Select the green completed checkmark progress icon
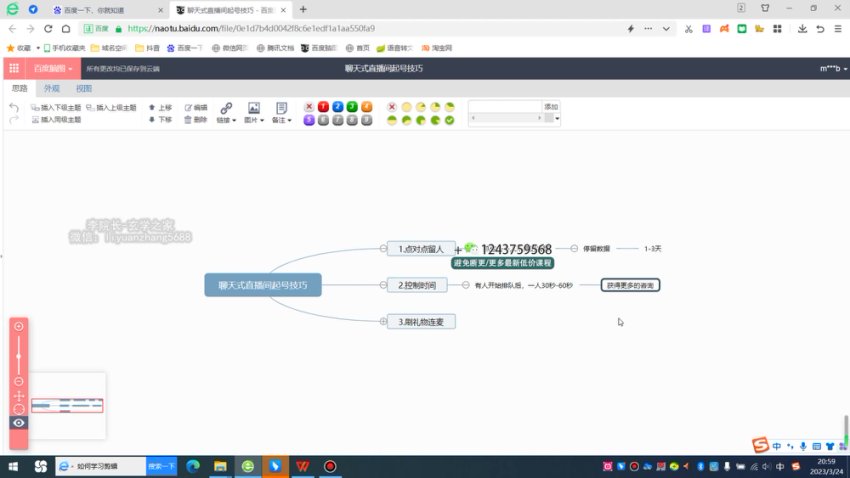The height and width of the screenshot is (478, 850). 449,120
